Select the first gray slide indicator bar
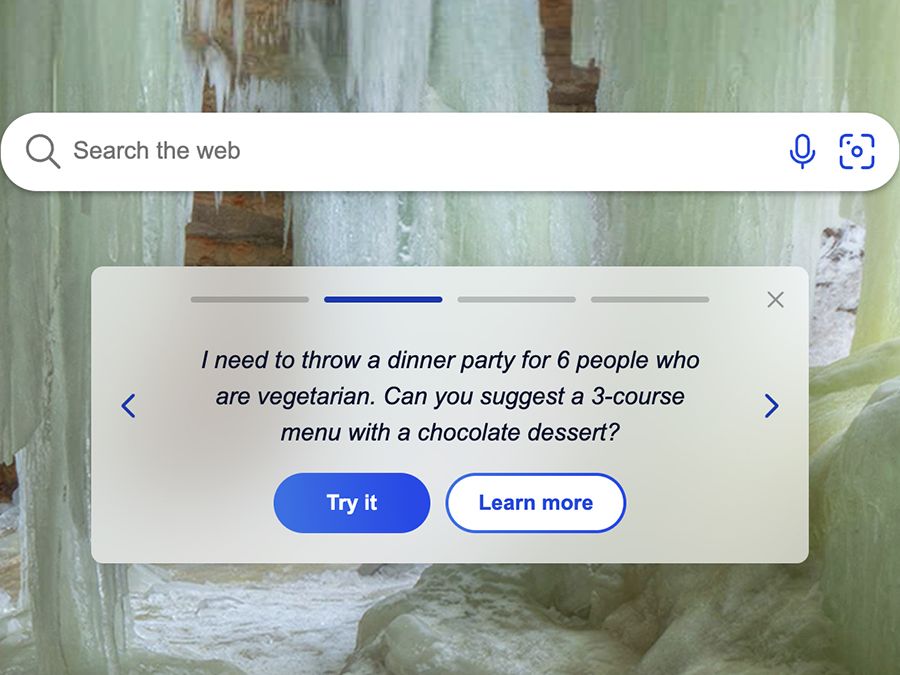The height and width of the screenshot is (675, 900). point(250,300)
